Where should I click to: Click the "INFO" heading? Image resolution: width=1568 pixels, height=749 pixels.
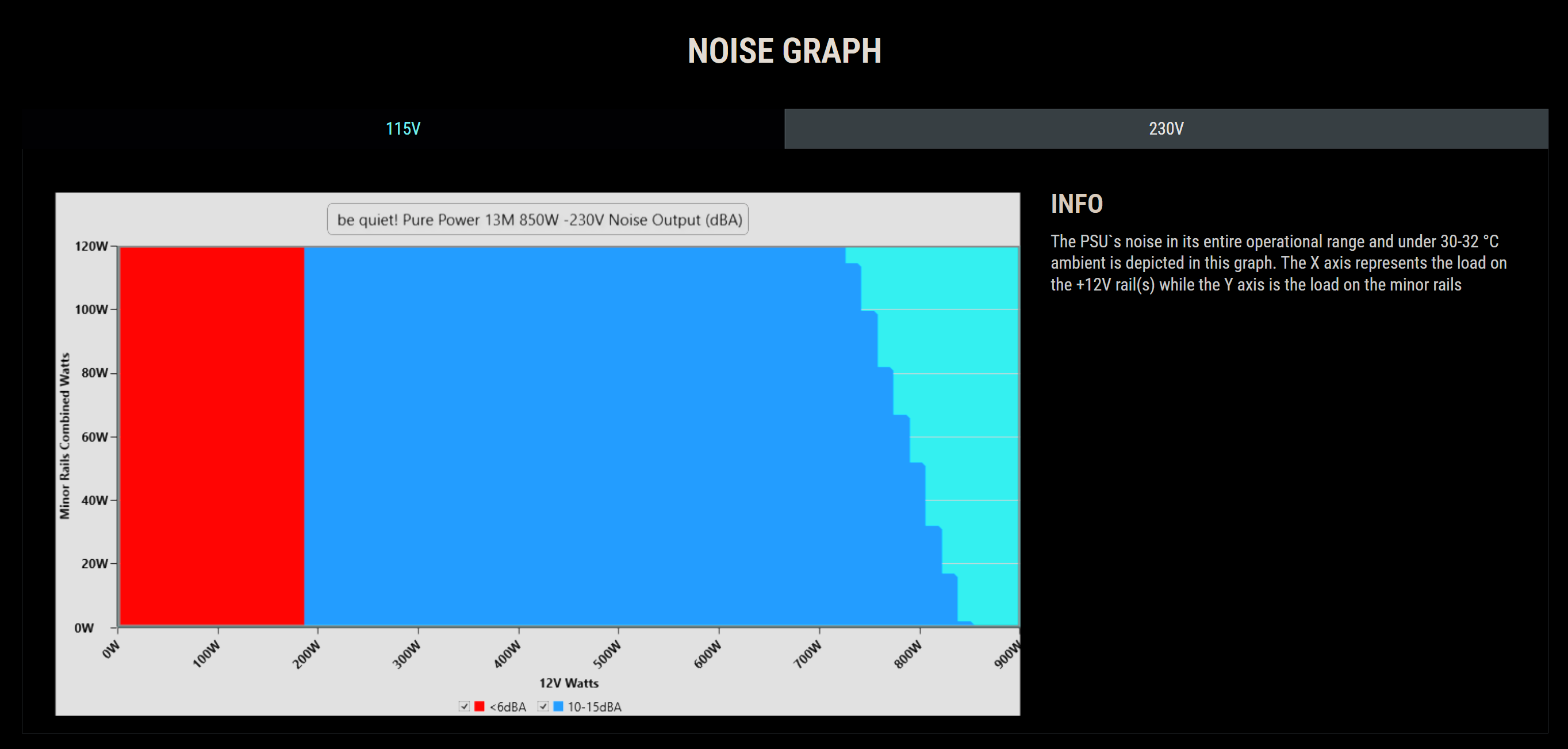pyautogui.click(x=1076, y=204)
